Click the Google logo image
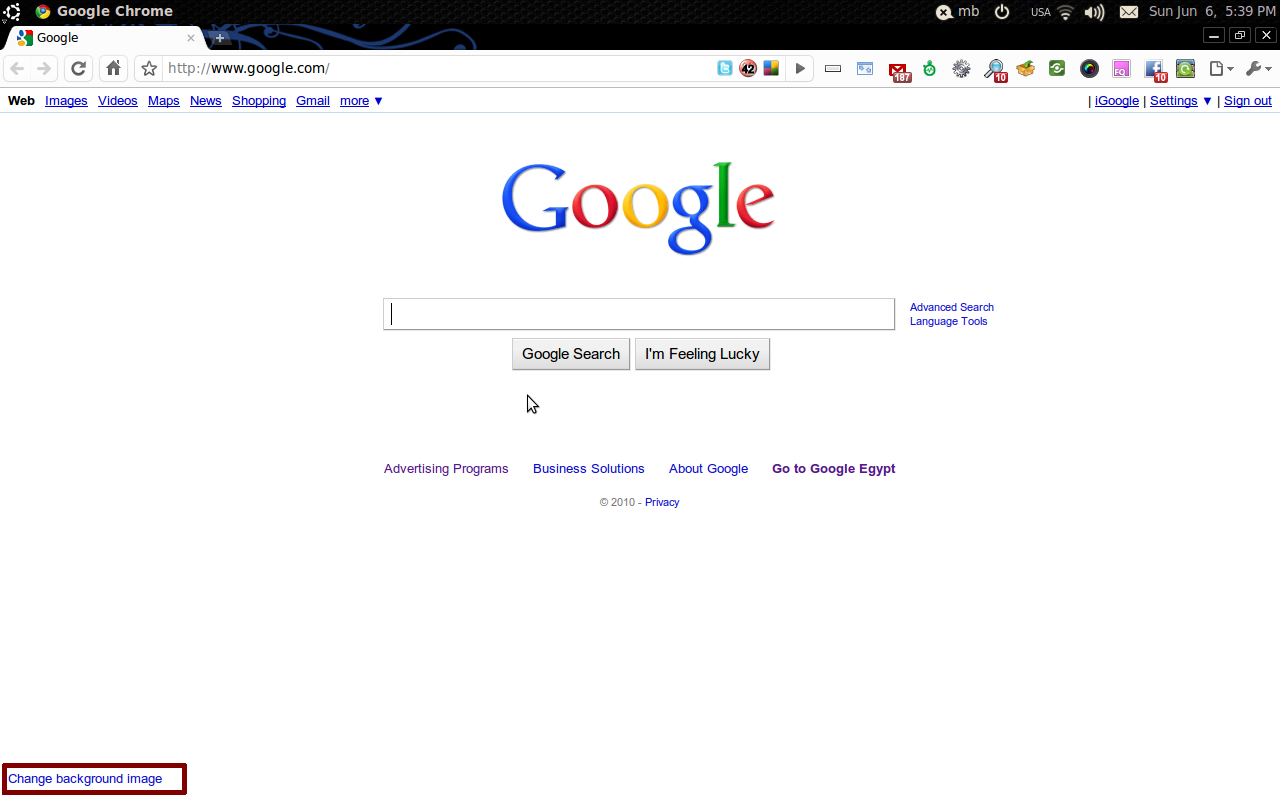 click(638, 208)
